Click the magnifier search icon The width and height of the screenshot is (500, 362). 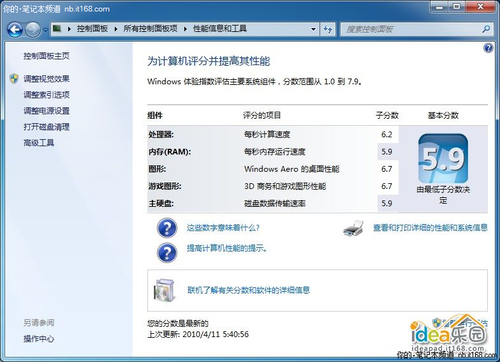(x=486, y=29)
